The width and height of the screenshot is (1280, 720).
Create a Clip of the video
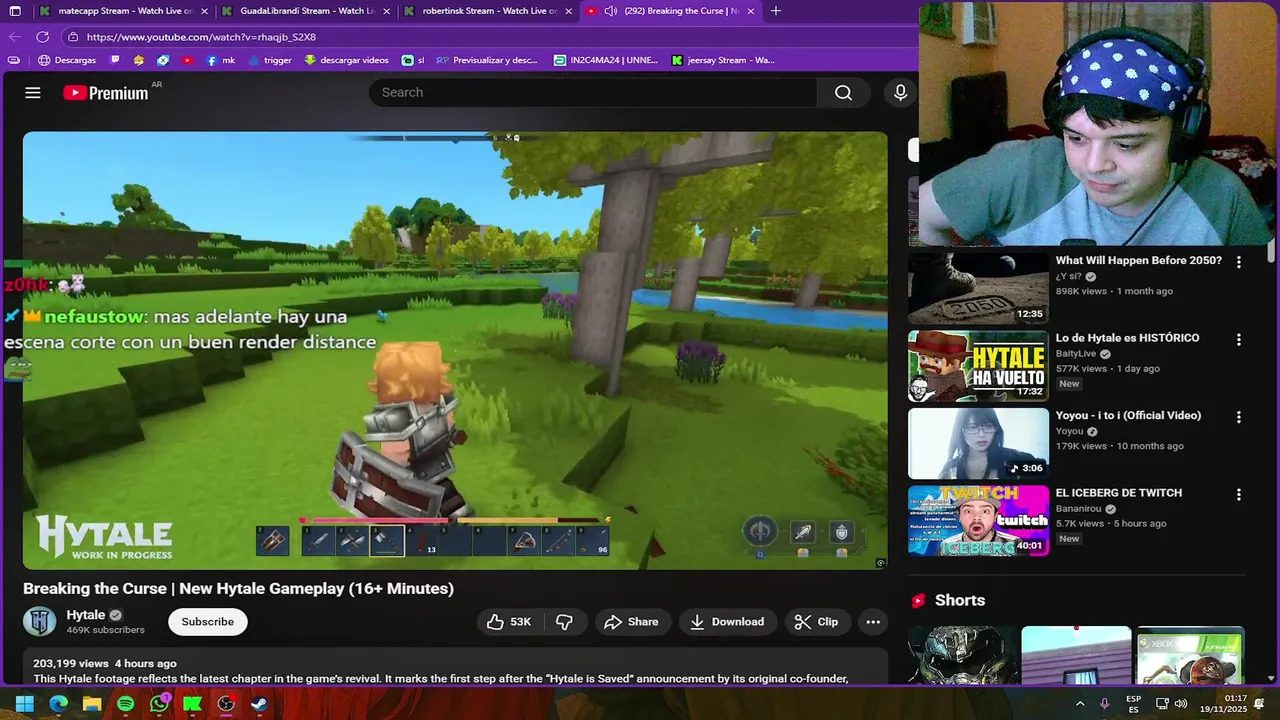coord(816,622)
